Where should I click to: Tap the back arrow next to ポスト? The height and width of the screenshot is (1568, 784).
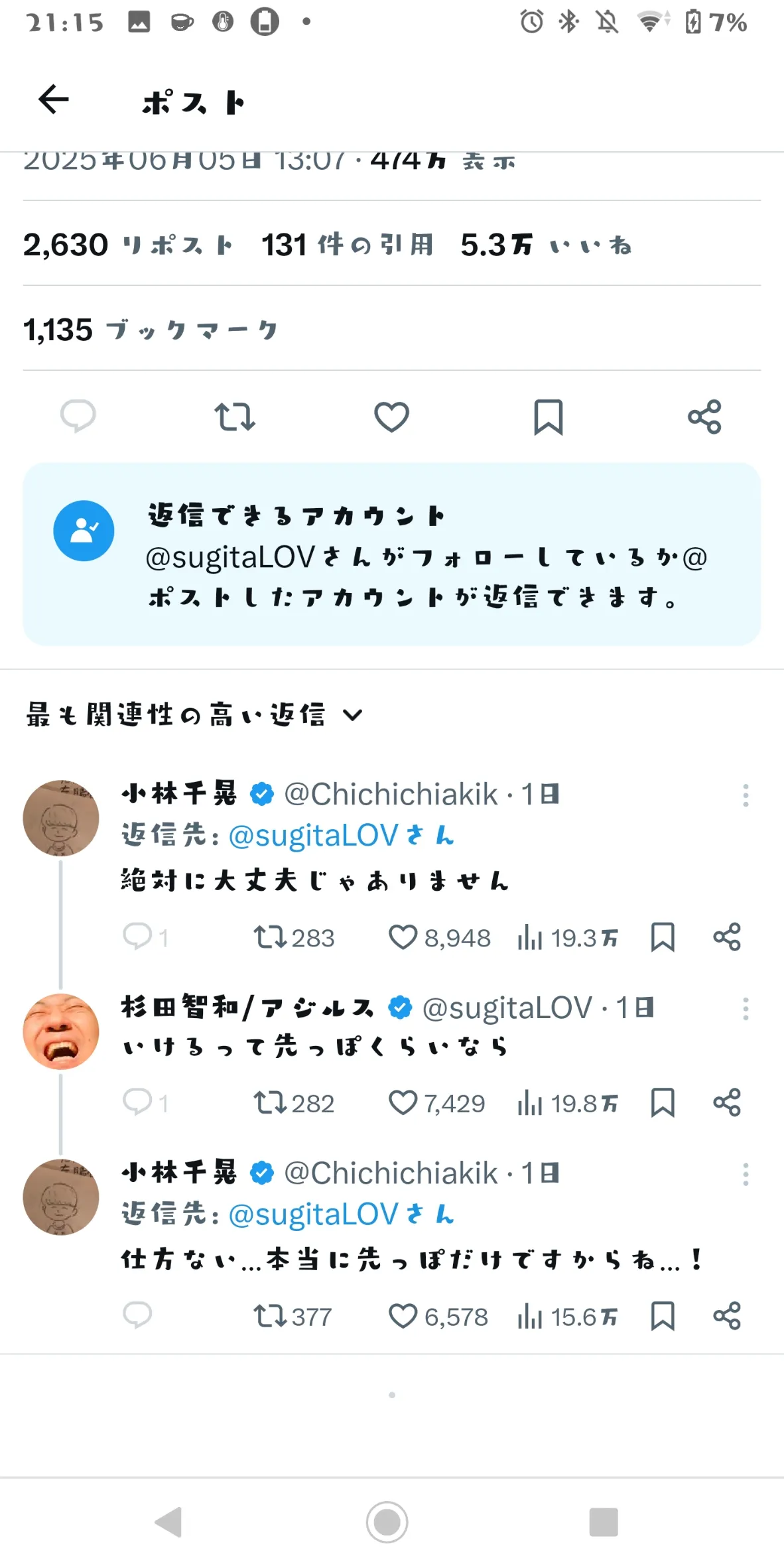pyautogui.click(x=54, y=99)
